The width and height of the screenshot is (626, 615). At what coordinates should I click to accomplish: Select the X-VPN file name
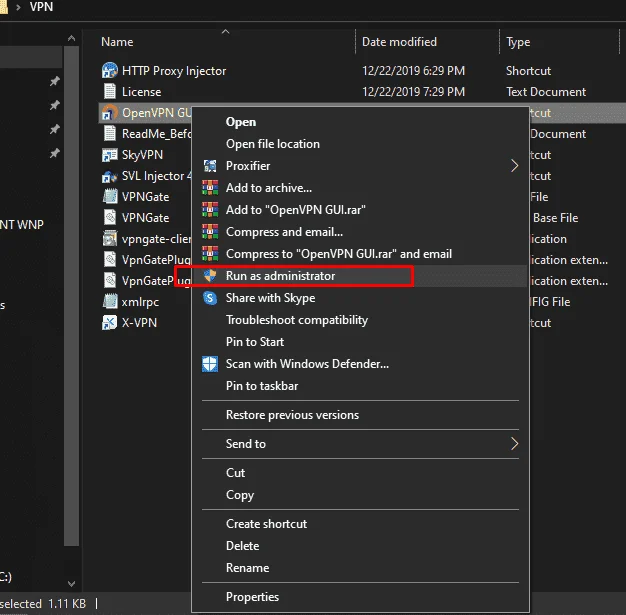(x=139, y=323)
